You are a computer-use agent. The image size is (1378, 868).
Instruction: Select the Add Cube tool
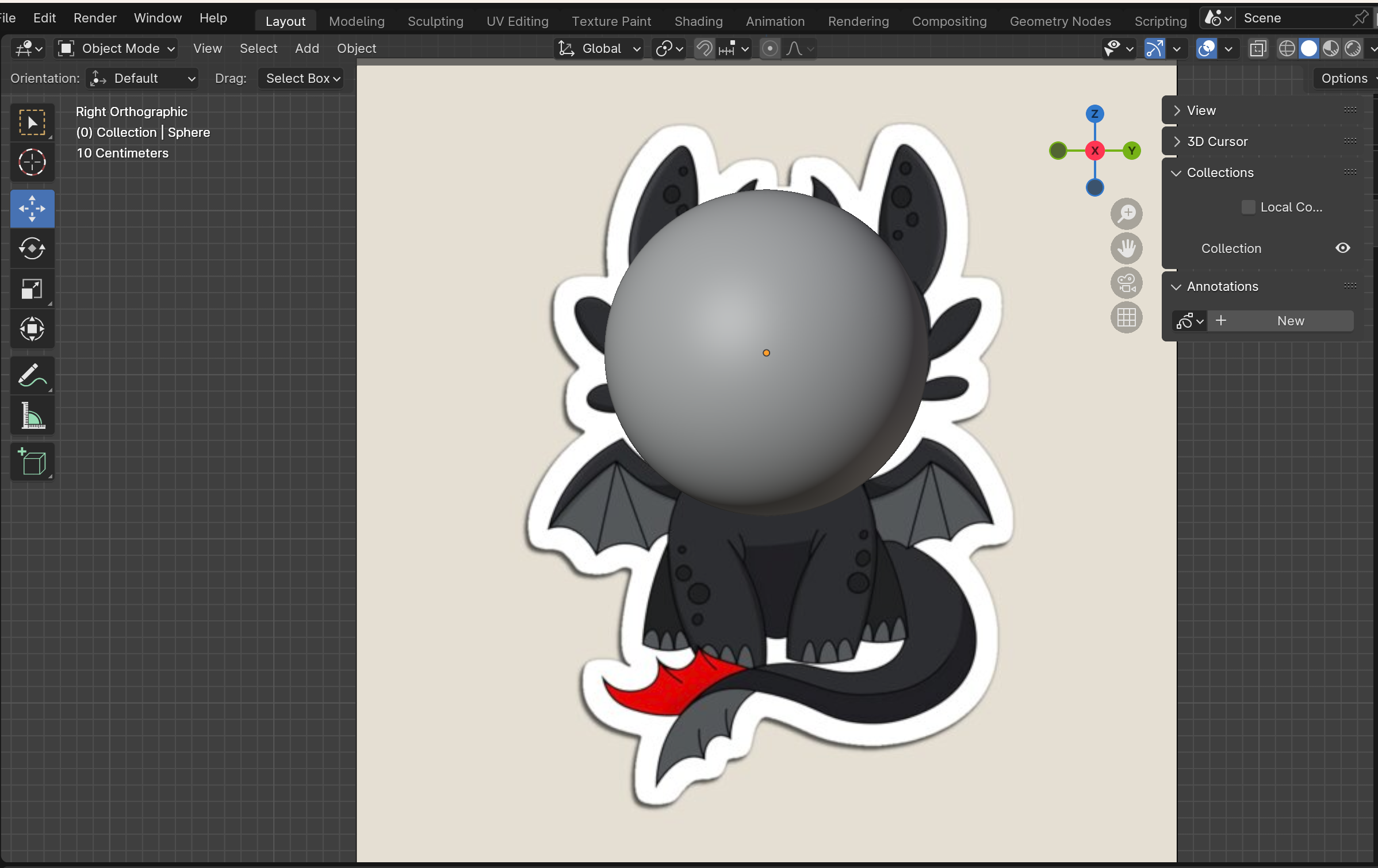coord(32,462)
